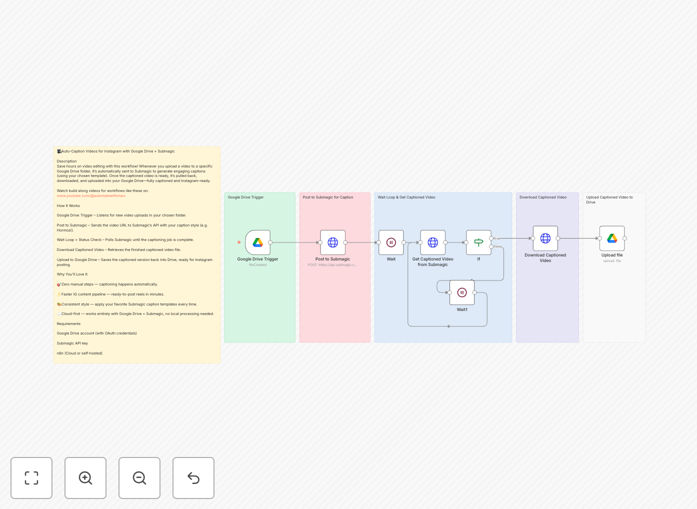697x509 pixels.
Task: Click the fit-to-view button
Action: click(32, 478)
